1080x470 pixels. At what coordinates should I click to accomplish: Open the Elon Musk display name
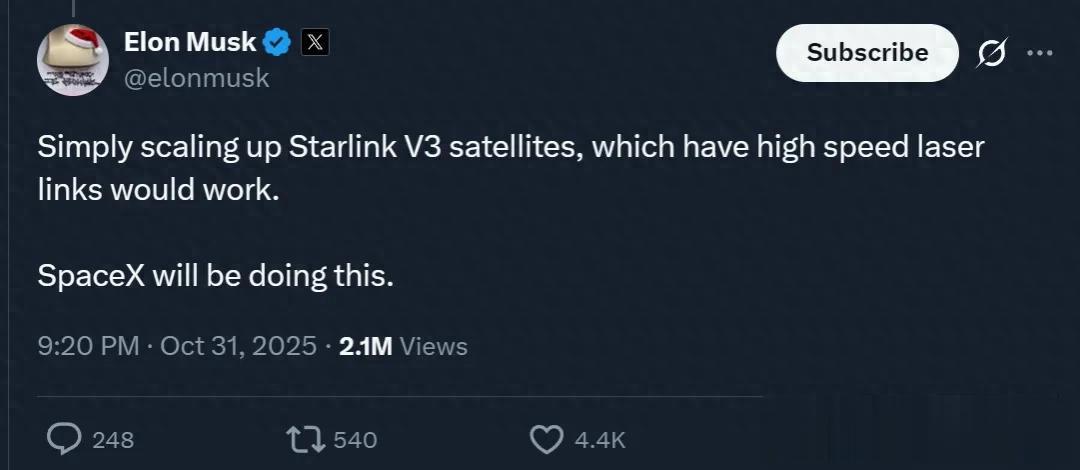[190, 42]
